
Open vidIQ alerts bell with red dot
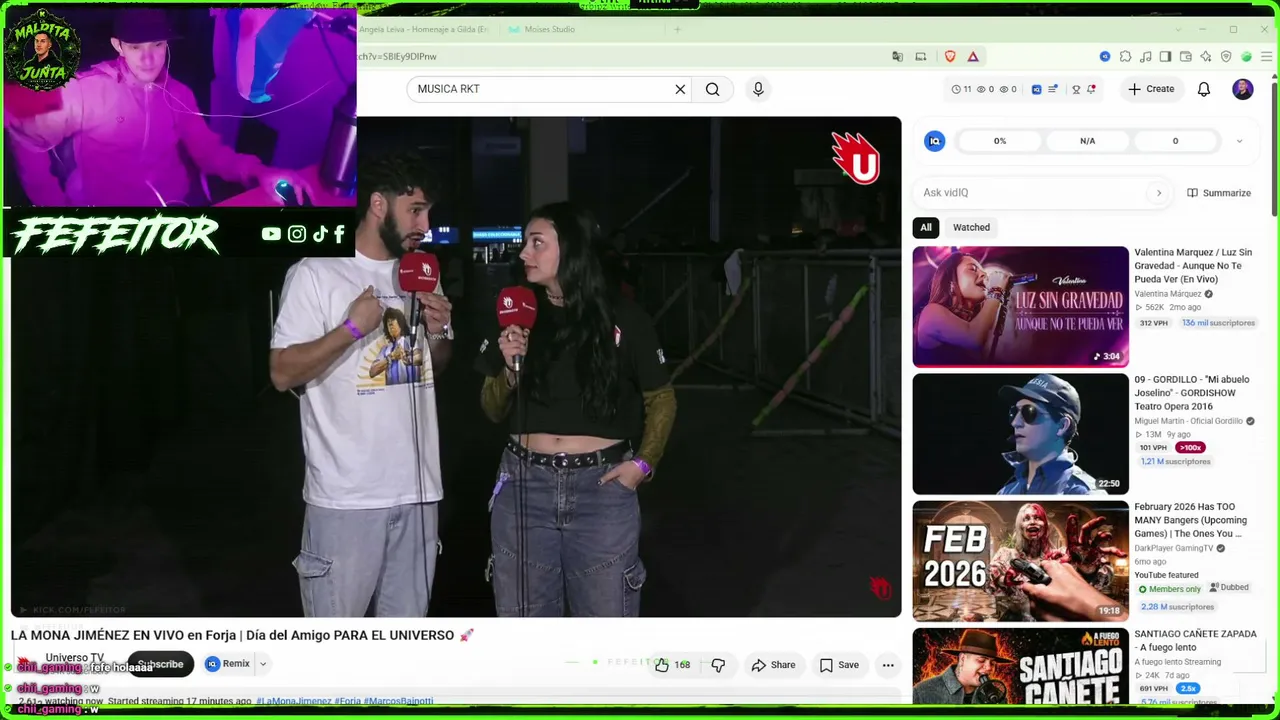pyautogui.click(x=1091, y=89)
